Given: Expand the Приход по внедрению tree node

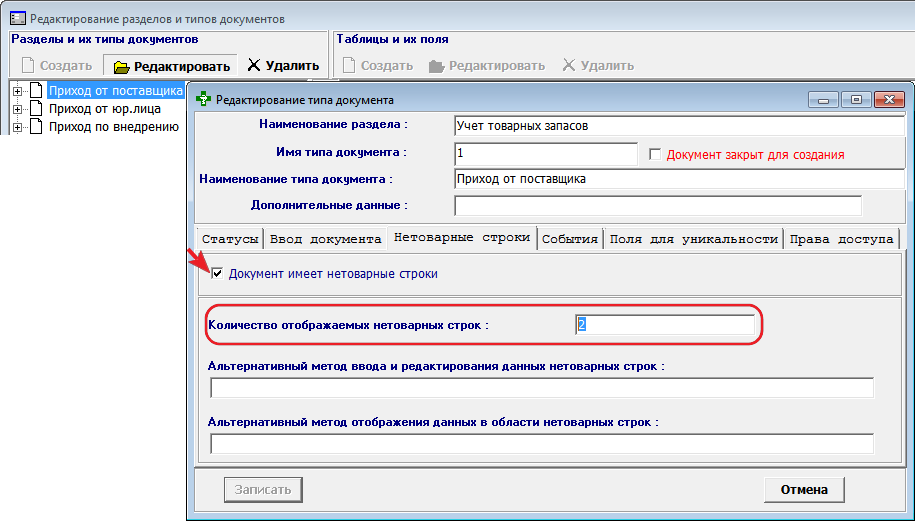Looking at the screenshot, I should [x=17, y=127].
